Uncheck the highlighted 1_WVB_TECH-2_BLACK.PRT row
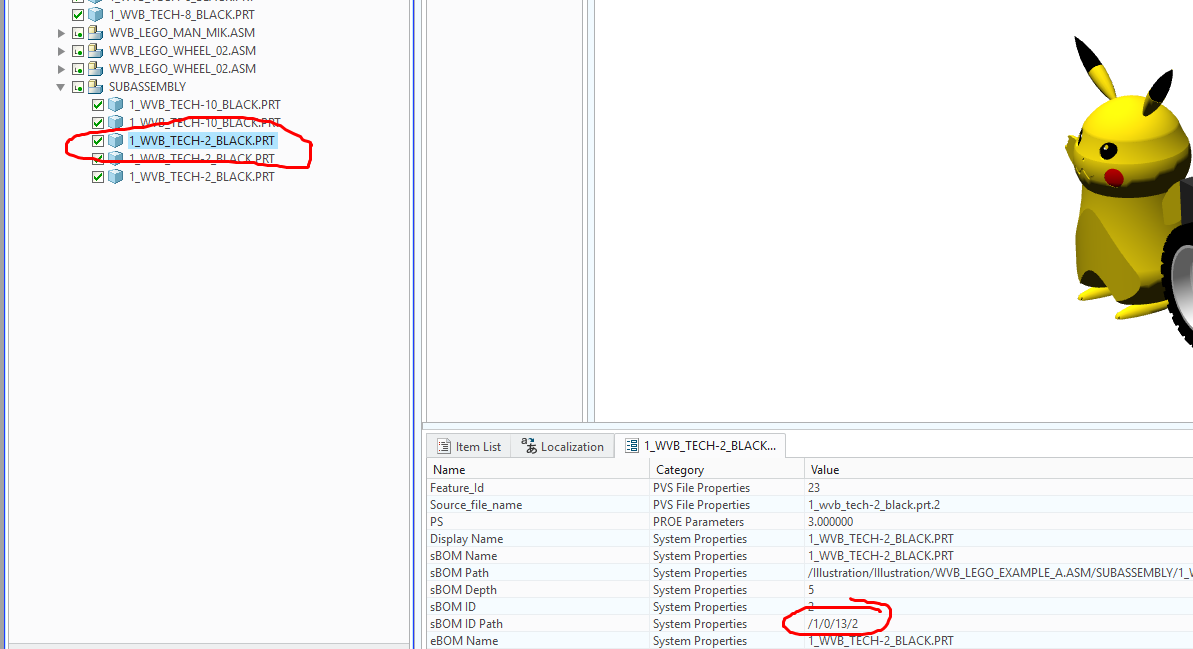Image resolution: width=1193 pixels, height=649 pixels. click(x=97, y=141)
